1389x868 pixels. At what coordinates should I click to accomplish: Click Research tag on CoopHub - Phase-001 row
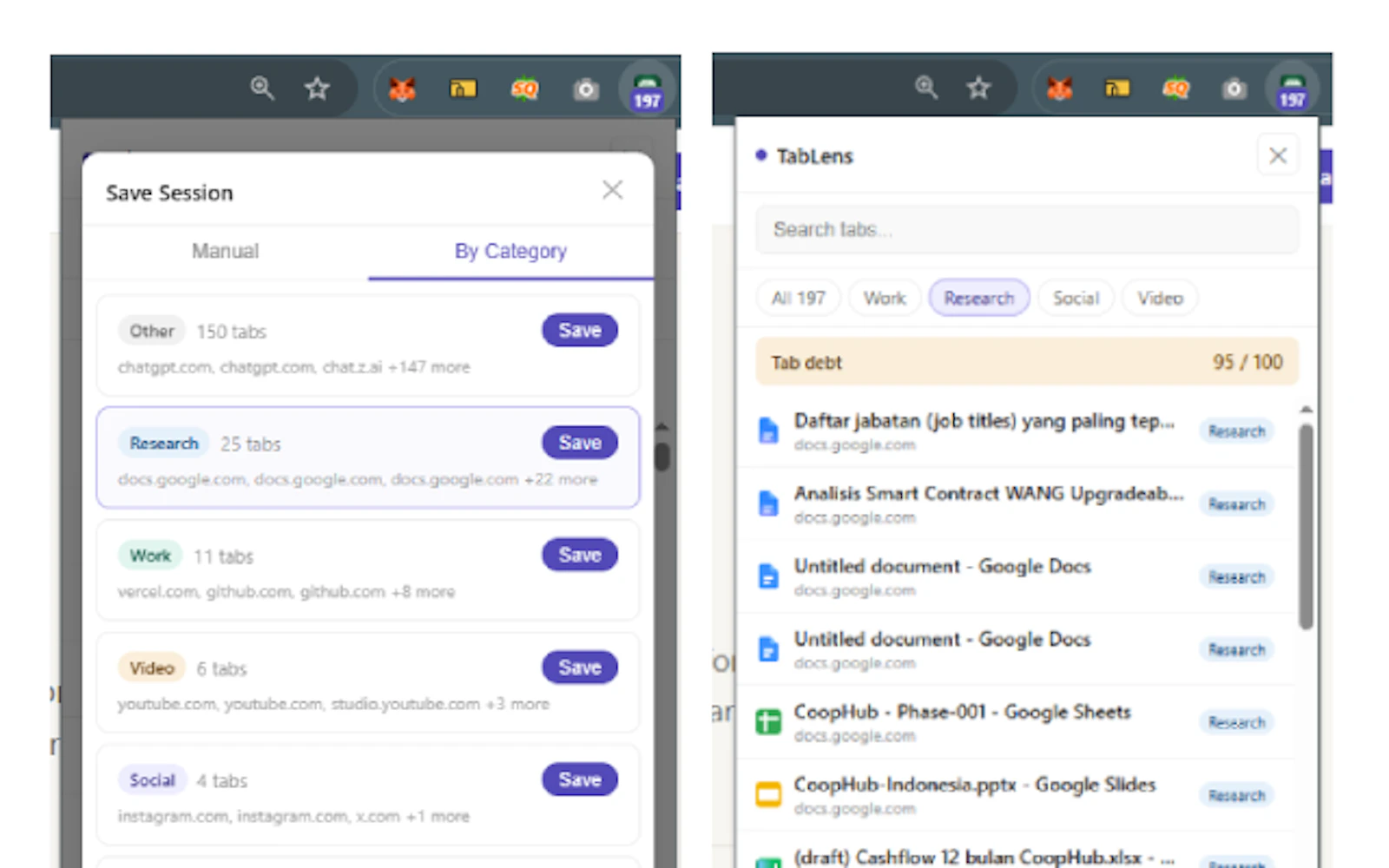[x=1236, y=722]
